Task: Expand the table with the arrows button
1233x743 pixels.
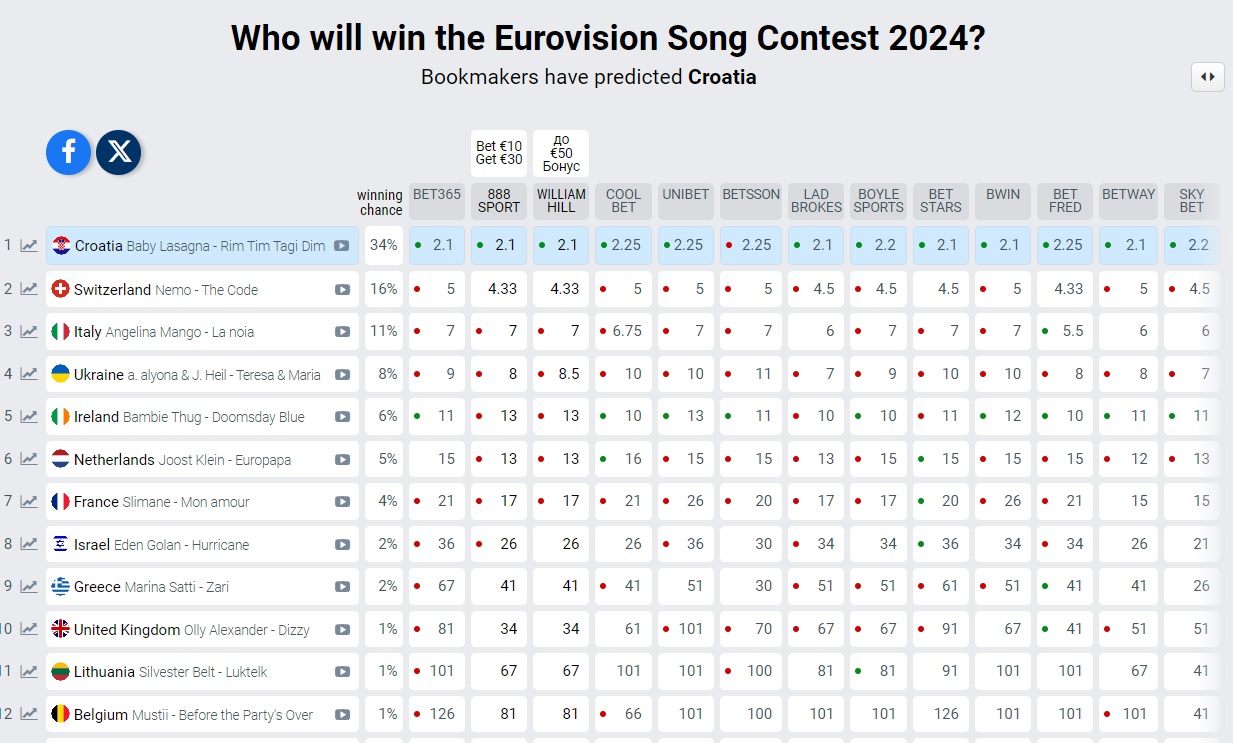Action: (x=1208, y=77)
